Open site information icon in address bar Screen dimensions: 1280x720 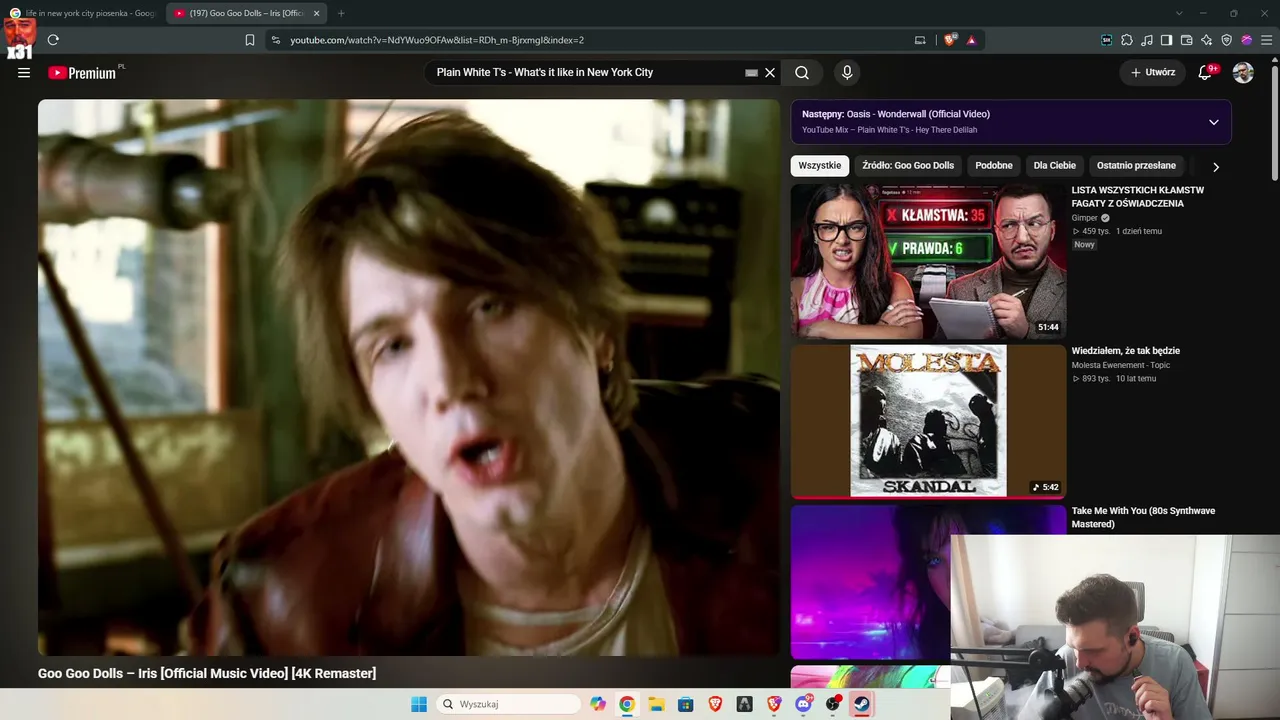[x=276, y=40]
